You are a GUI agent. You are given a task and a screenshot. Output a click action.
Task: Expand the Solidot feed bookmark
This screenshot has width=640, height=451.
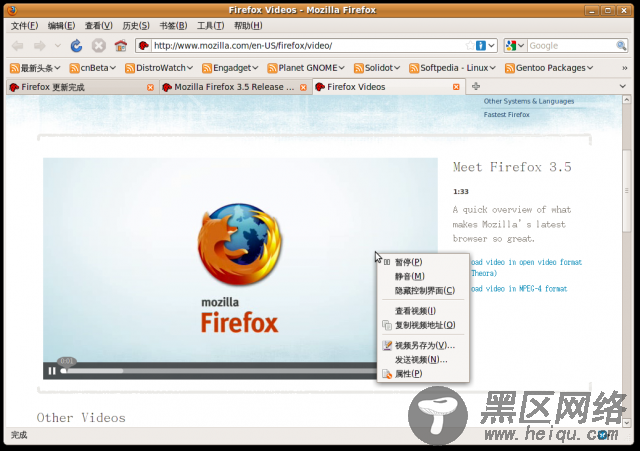click(x=377, y=68)
